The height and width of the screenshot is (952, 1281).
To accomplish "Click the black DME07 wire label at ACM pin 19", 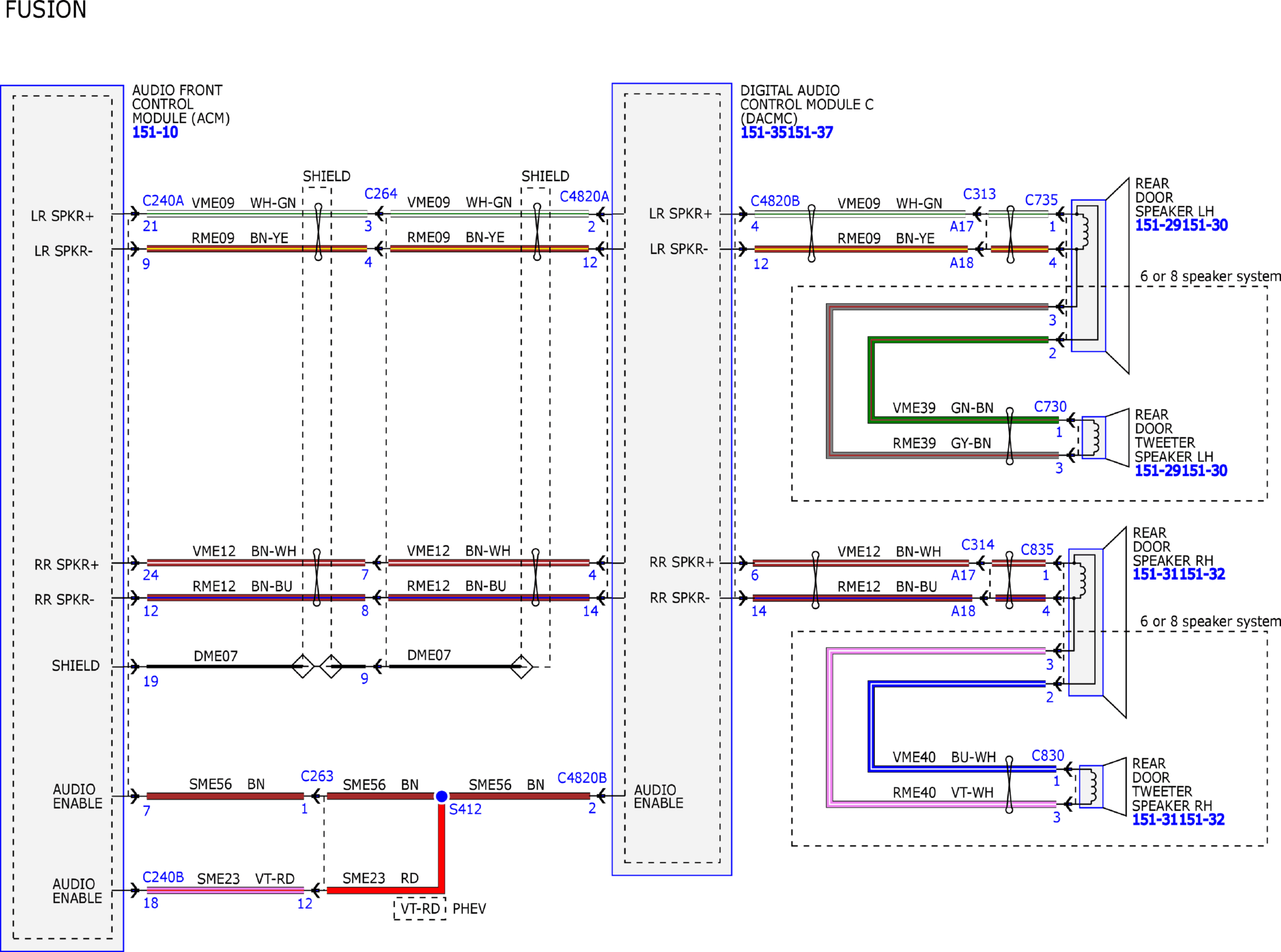I will click(216, 656).
